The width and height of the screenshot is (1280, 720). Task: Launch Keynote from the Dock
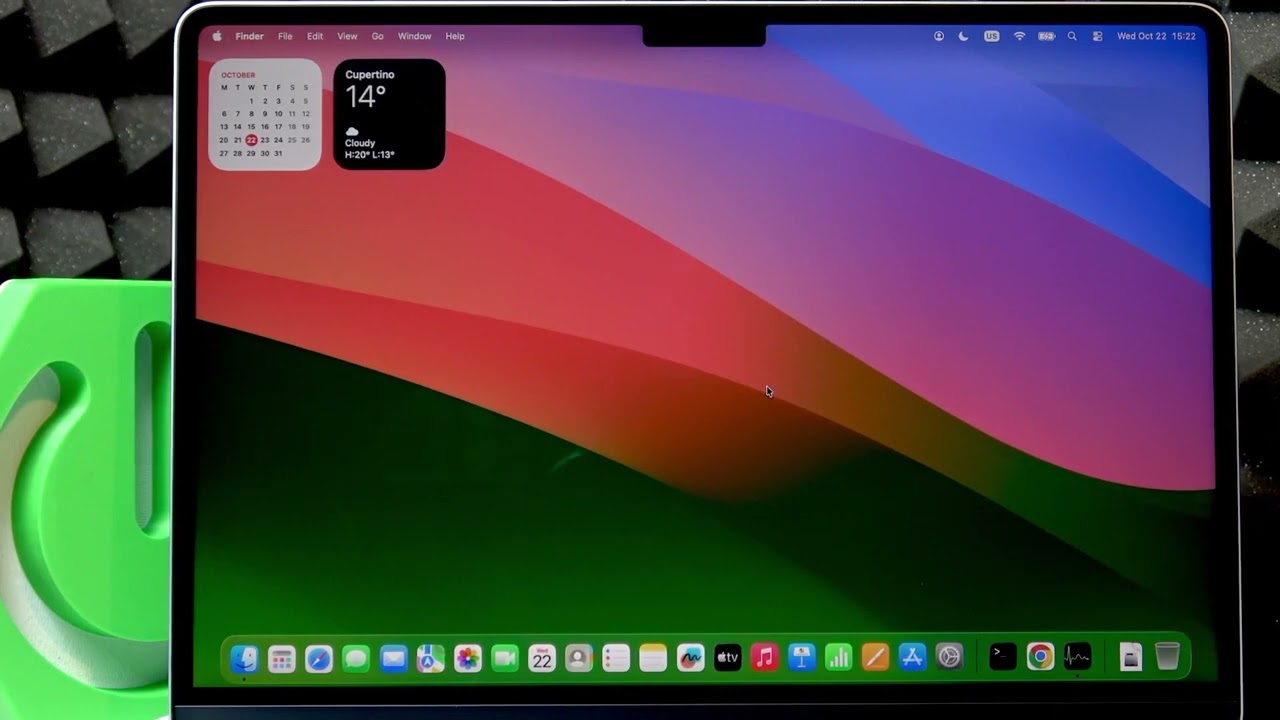pos(801,658)
